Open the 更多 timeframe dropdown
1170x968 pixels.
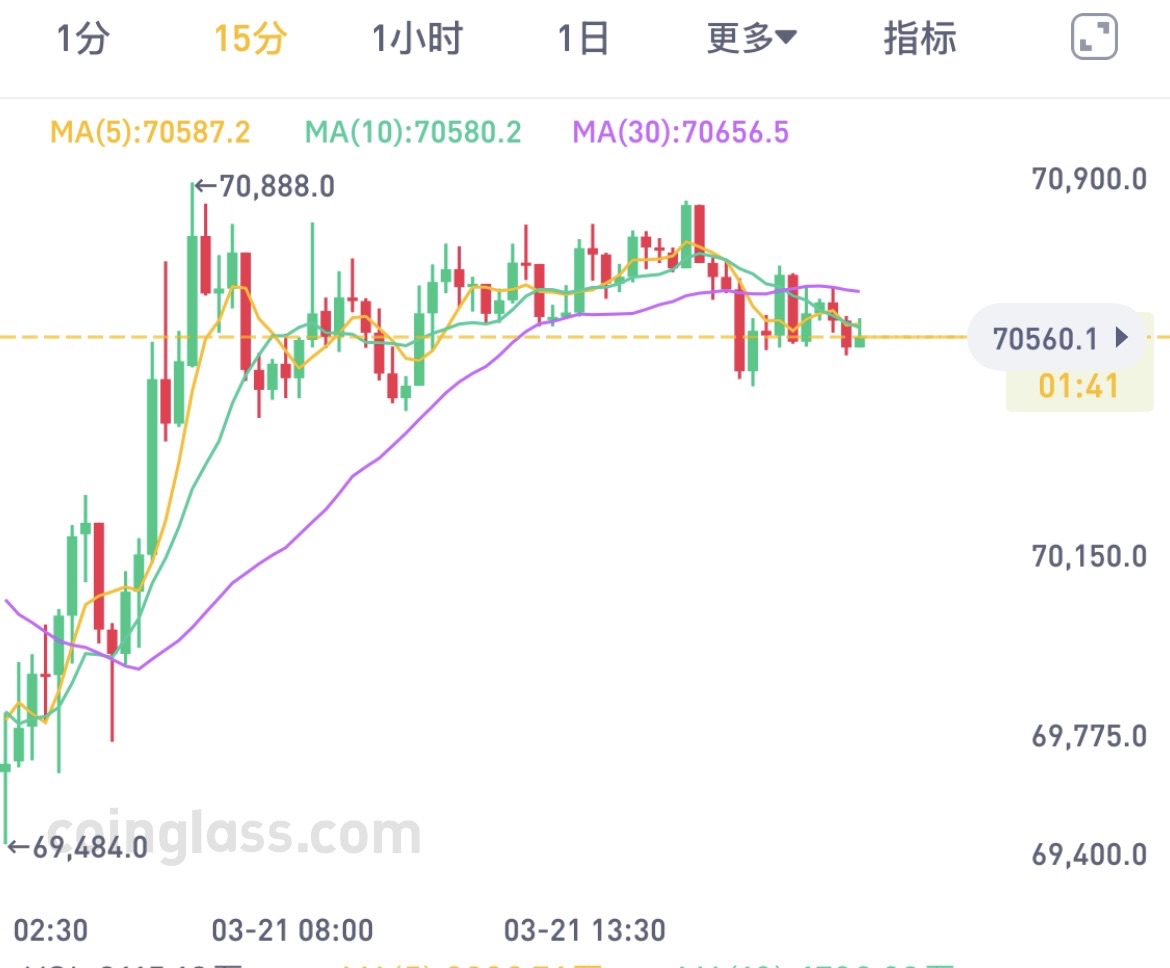pyautogui.click(x=751, y=39)
